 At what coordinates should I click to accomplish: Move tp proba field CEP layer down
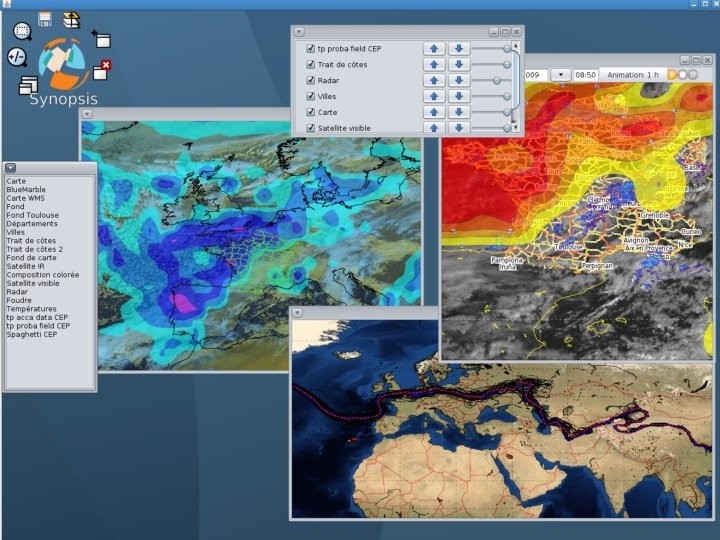[459, 49]
